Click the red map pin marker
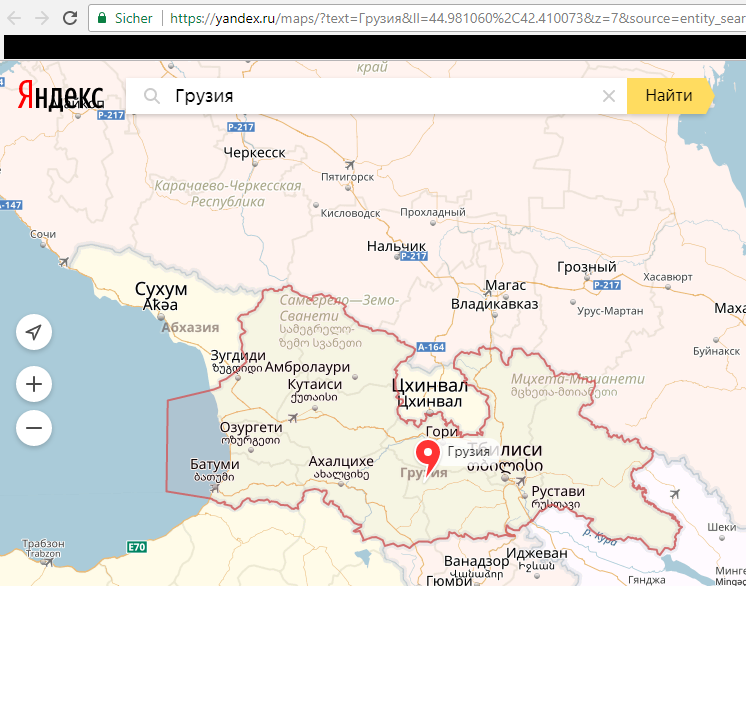This screenshot has width=746, height=715. click(428, 457)
